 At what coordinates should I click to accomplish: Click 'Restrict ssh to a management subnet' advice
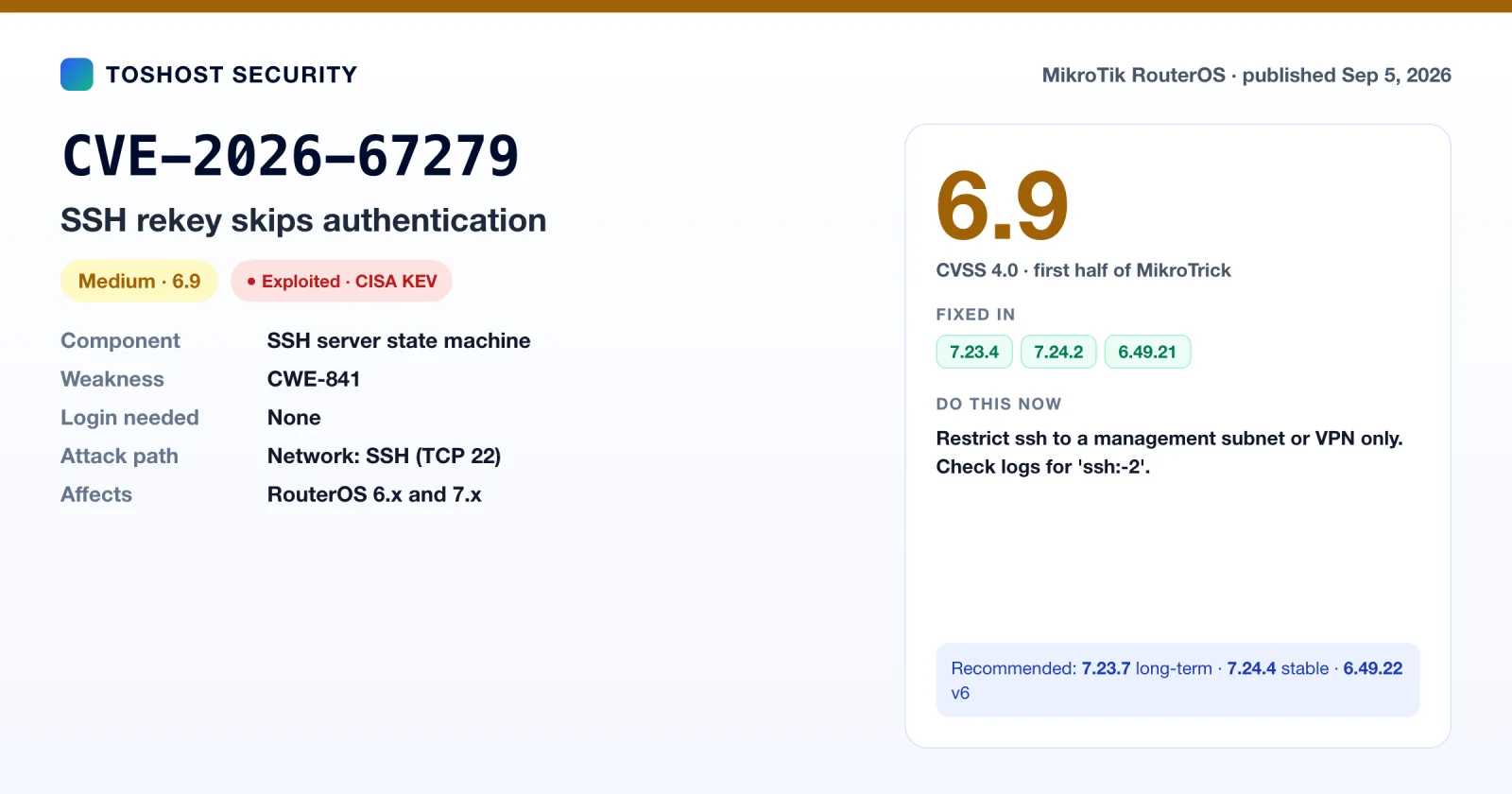click(1169, 439)
